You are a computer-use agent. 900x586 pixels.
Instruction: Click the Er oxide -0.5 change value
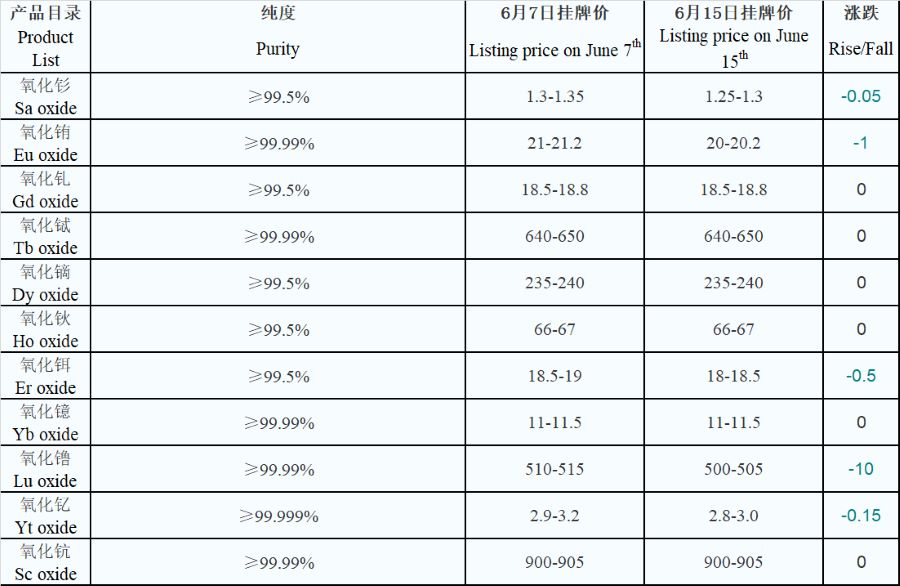[x=861, y=376]
